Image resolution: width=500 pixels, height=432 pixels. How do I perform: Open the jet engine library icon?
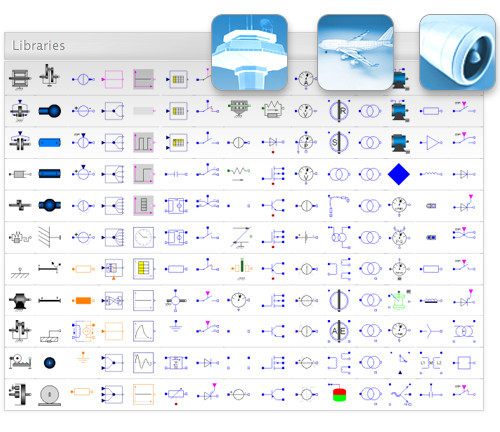click(457, 52)
